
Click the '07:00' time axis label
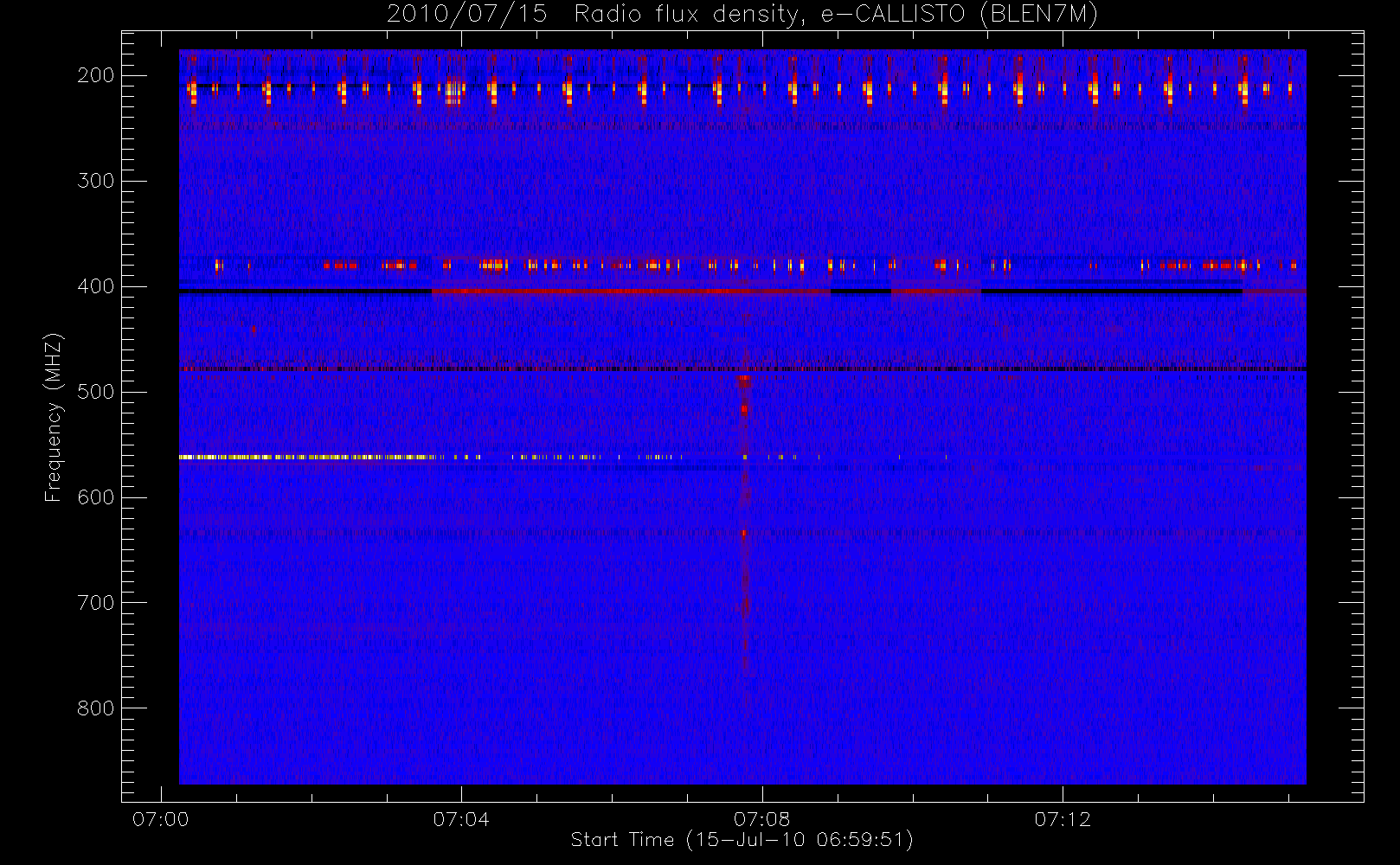160,819
